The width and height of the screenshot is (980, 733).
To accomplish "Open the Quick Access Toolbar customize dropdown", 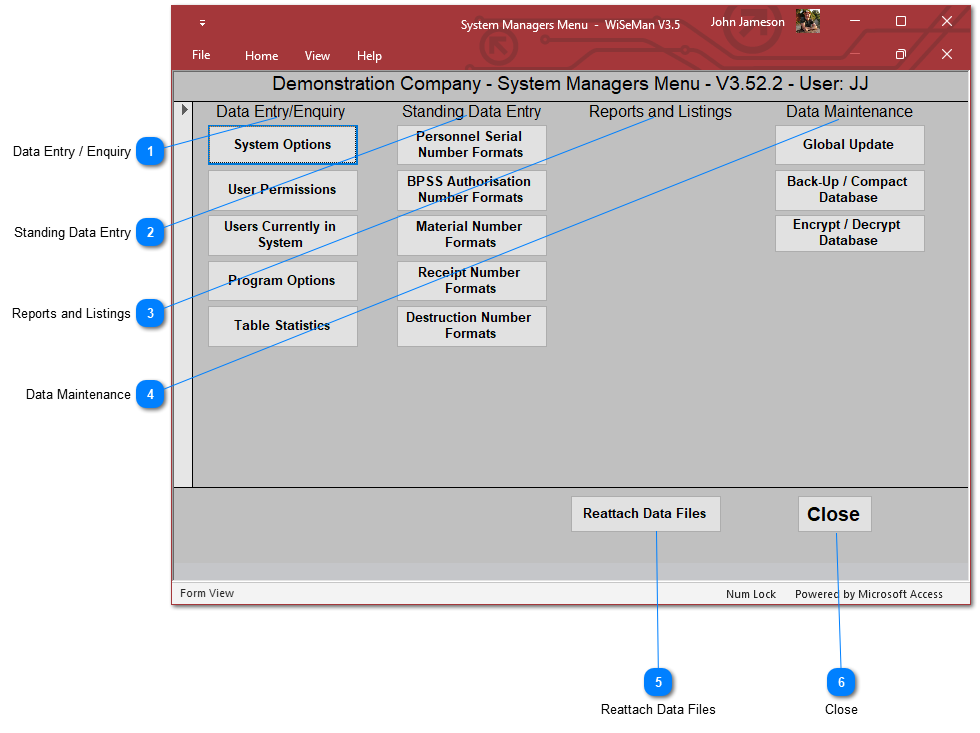I will [202, 23].
